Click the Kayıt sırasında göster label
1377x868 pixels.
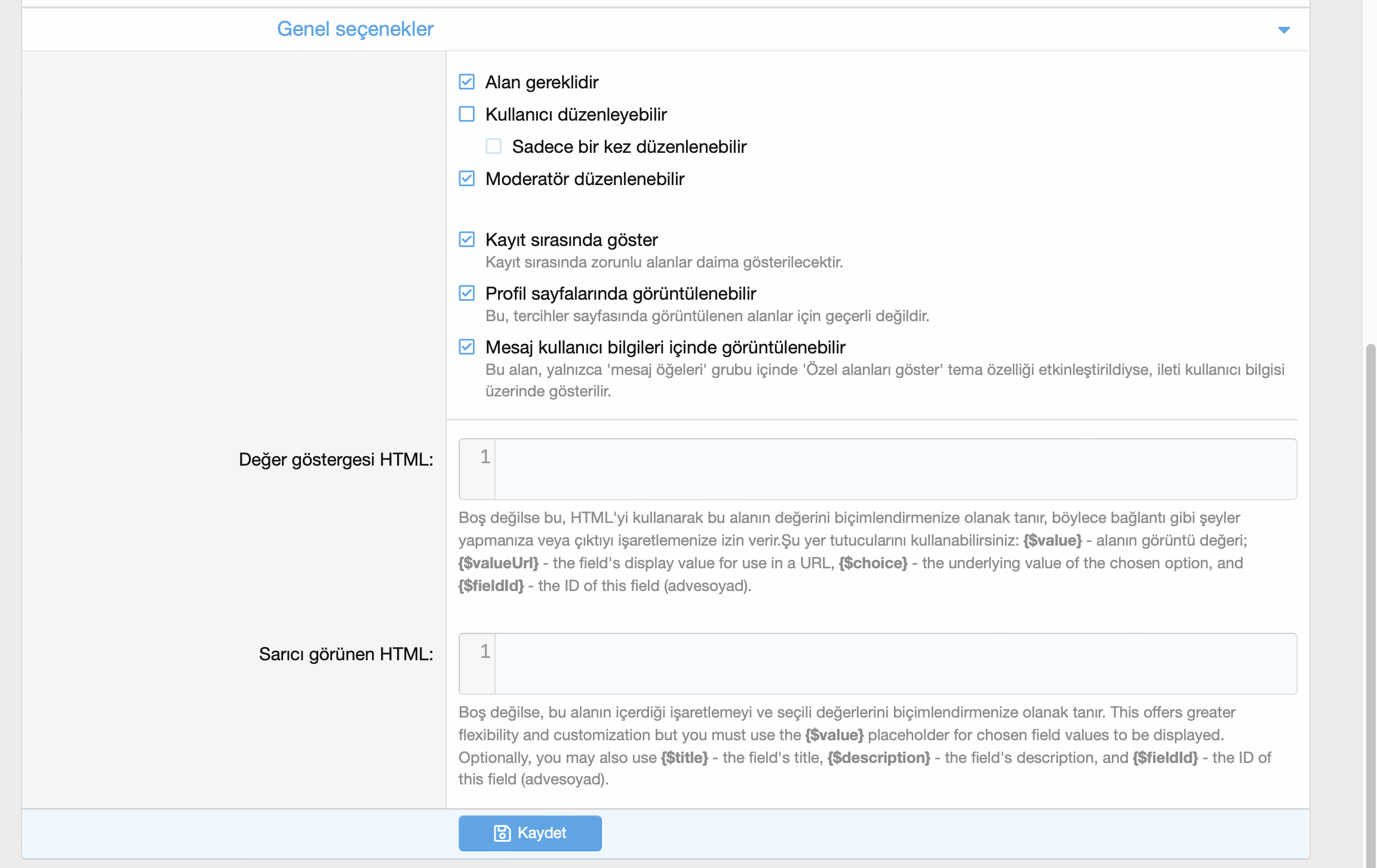pyautogui.click(x=571, y=239)
